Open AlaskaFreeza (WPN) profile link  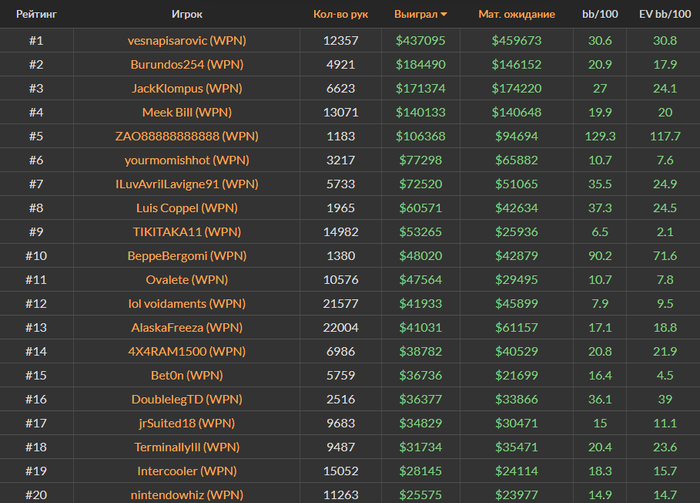tap(187, 328)
